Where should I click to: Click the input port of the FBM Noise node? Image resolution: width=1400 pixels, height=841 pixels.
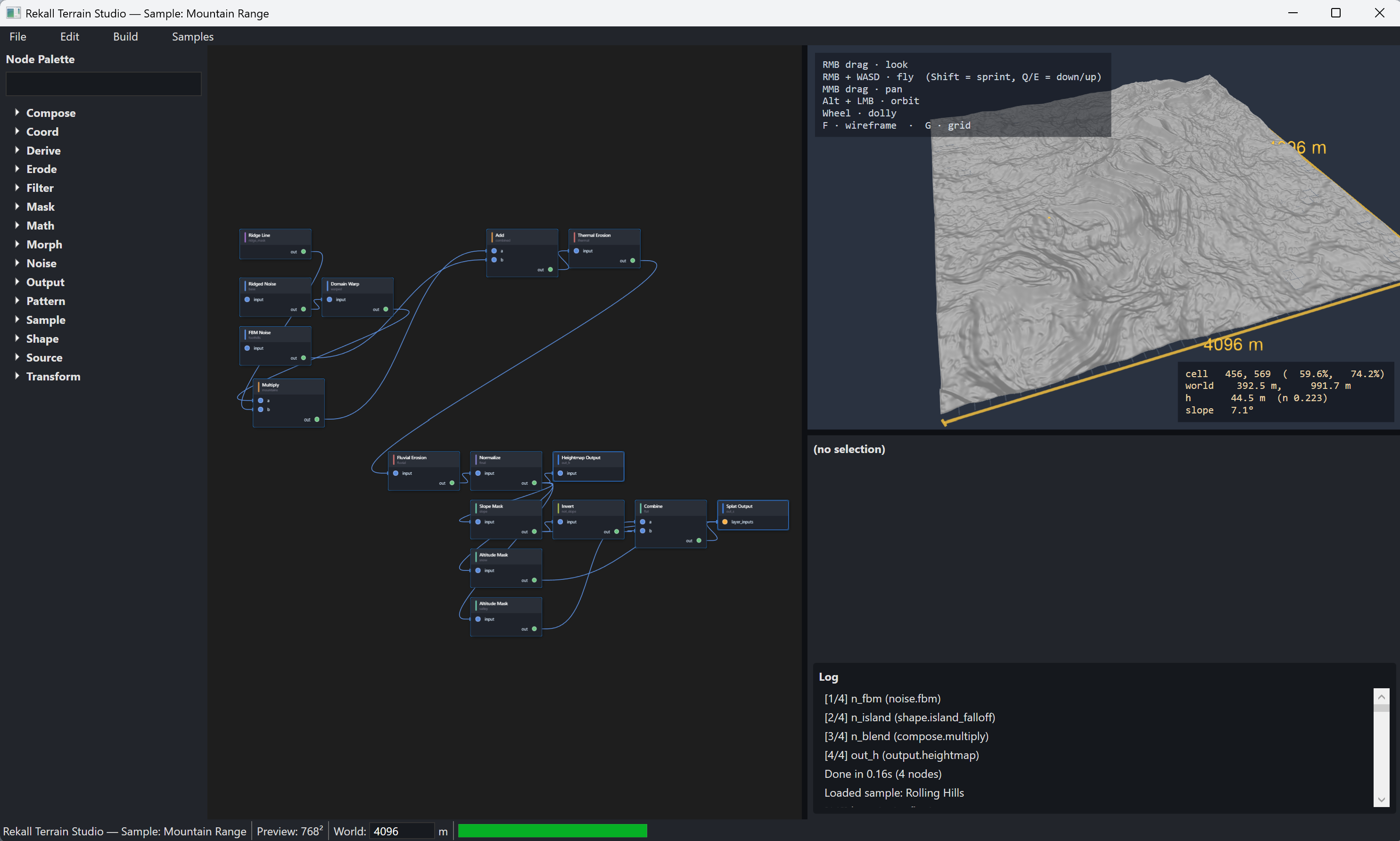tap(247, 348)
